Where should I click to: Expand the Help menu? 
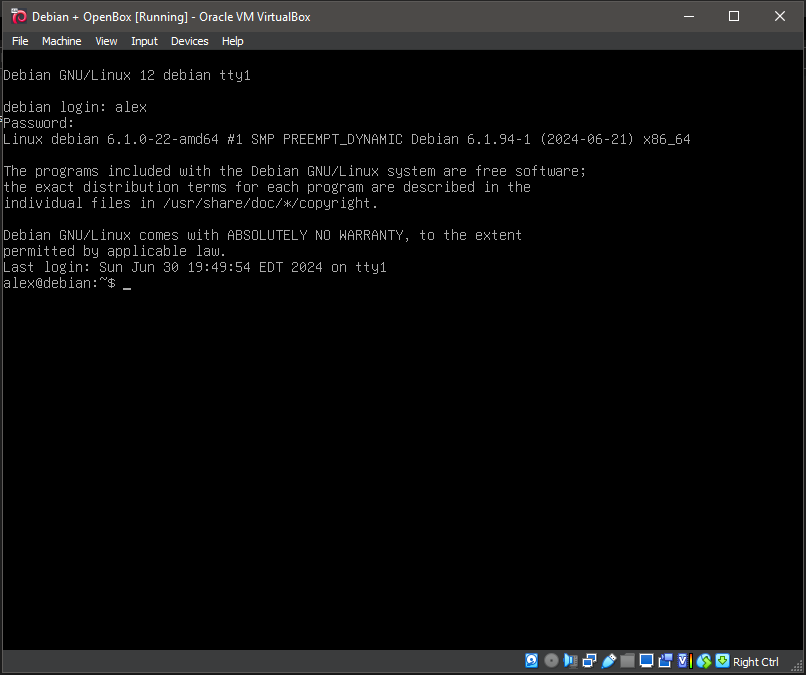click(232, 41)
